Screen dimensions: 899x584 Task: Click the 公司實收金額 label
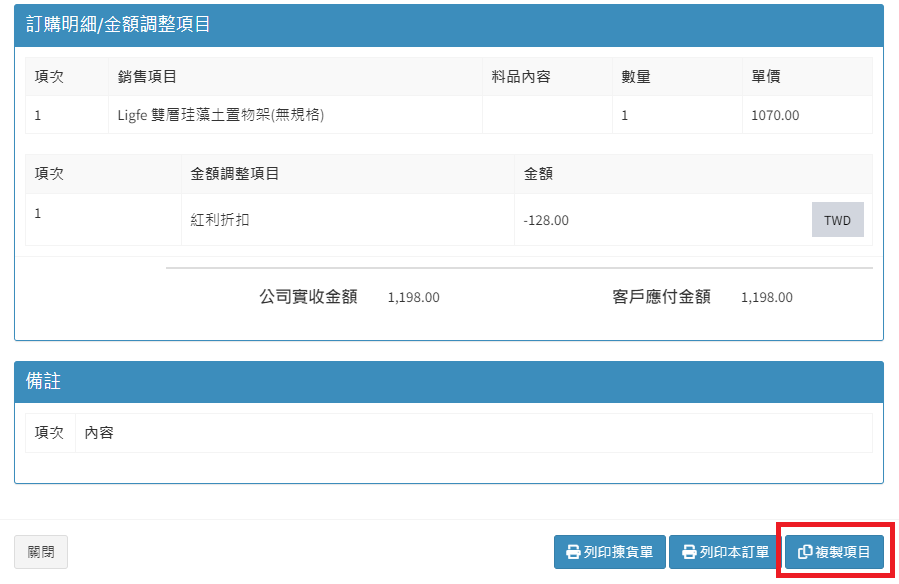coord(308,297)
